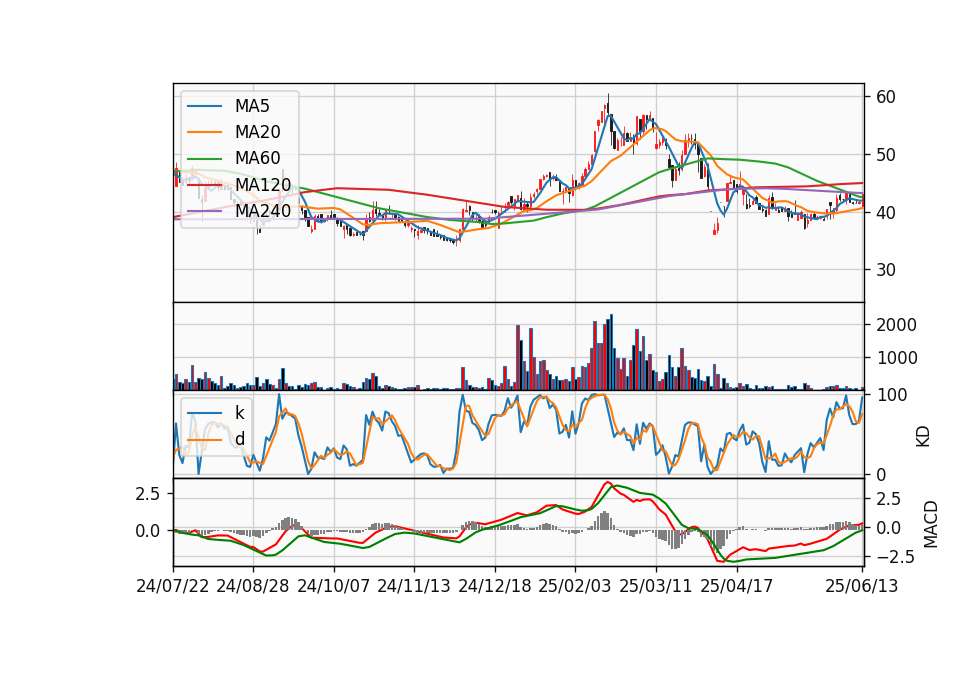
Task: Click the blue MA5 legend line sample
Action: tap(204, 106)
